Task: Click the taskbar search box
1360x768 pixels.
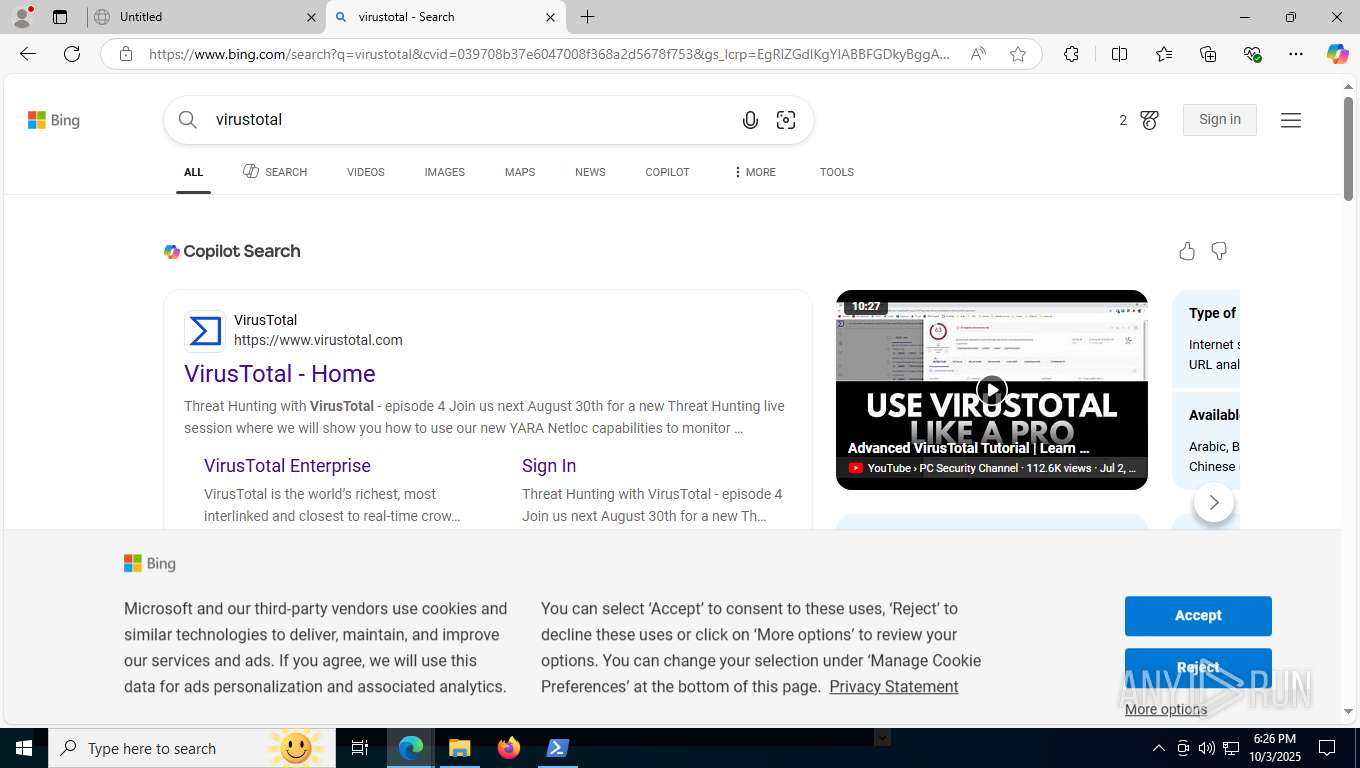Action: coord(190,748)
